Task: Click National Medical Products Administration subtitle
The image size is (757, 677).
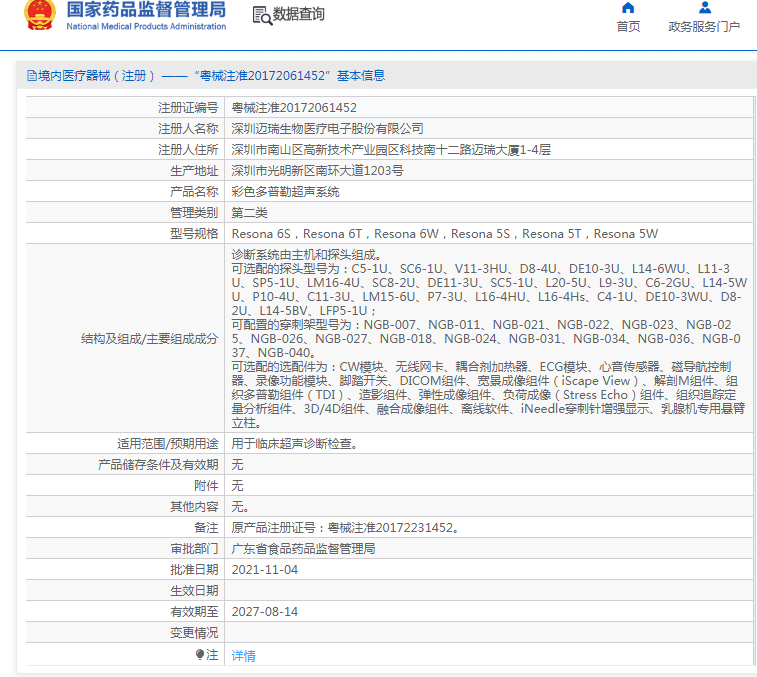Action: pyautogui.click(x=146, y=27)
